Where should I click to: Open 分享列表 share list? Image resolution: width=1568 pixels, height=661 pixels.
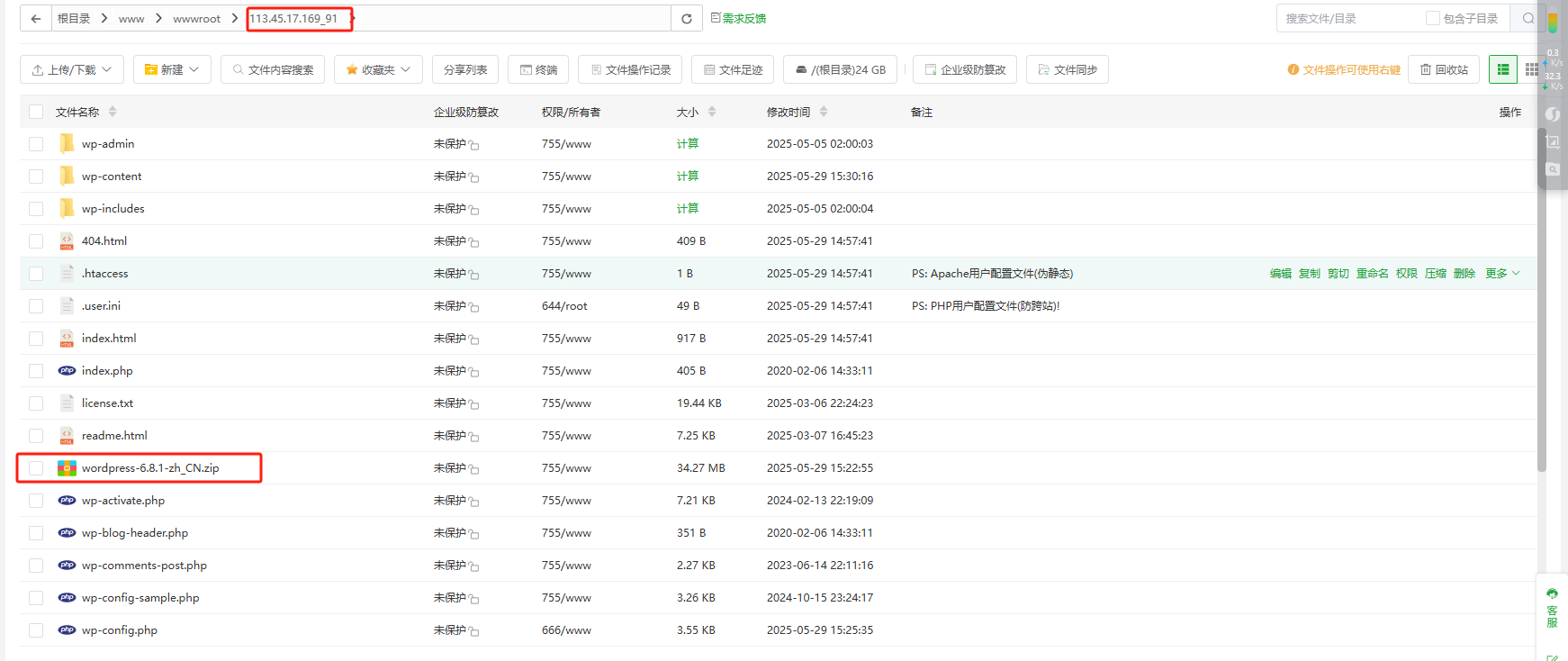(x=465, y=69)
